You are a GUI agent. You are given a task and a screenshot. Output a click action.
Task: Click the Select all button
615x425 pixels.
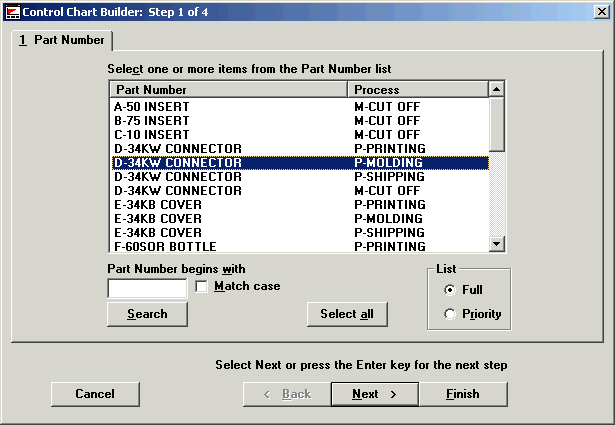(346, 314)
